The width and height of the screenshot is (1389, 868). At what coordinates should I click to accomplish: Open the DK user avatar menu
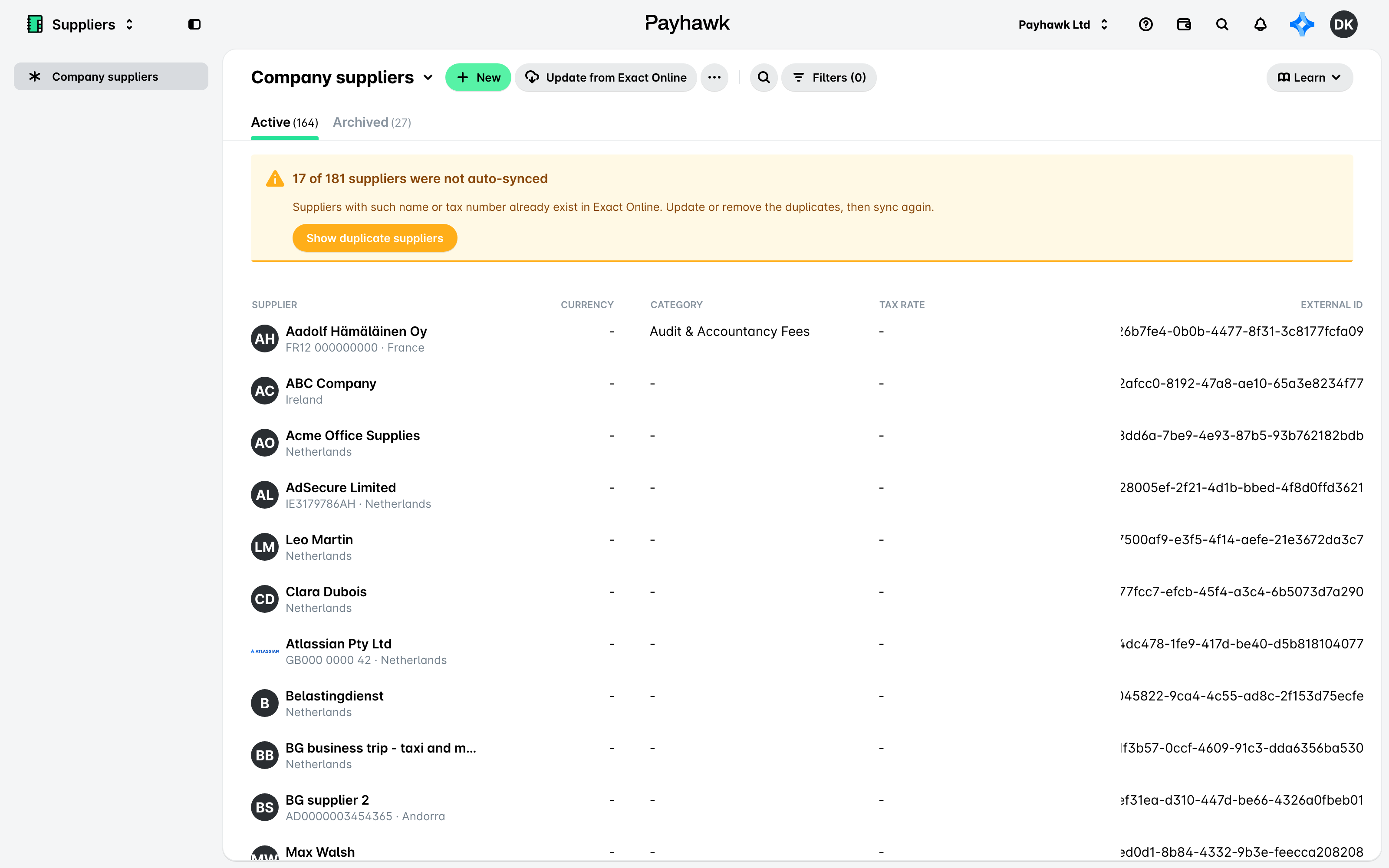pos(1343,24)
